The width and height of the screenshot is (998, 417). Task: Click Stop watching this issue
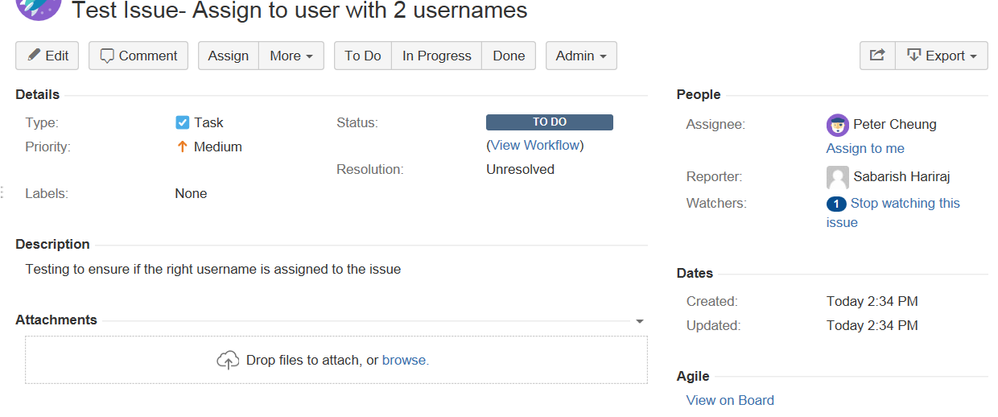point(893,213)
